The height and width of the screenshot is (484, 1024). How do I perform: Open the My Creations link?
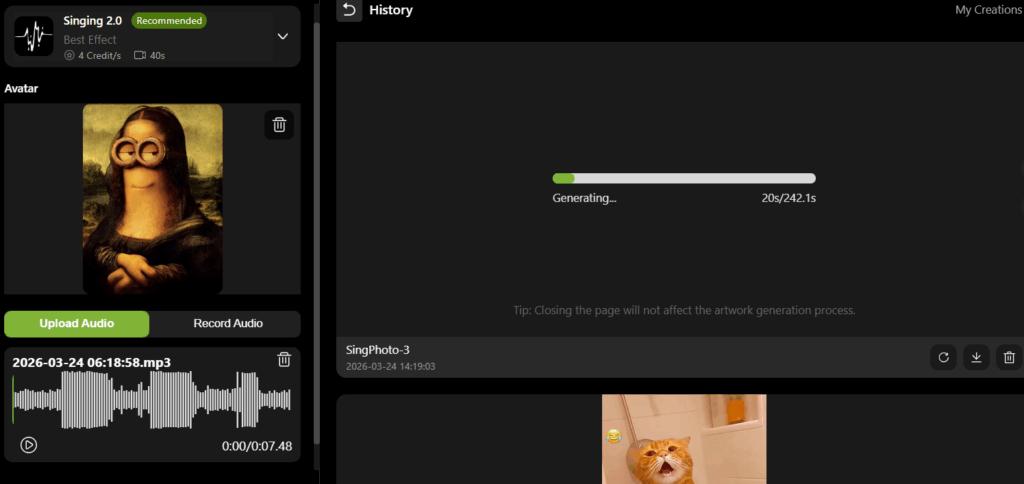[x=988, y=10]
